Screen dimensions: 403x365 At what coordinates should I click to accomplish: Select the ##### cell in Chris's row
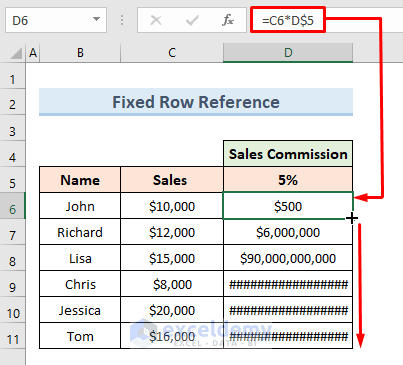coord(288,284)
